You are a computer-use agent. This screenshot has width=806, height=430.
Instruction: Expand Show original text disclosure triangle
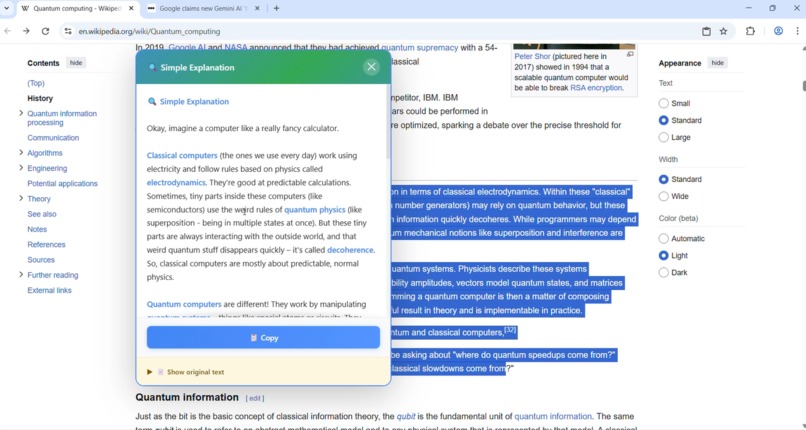click(x=150, y=372)
